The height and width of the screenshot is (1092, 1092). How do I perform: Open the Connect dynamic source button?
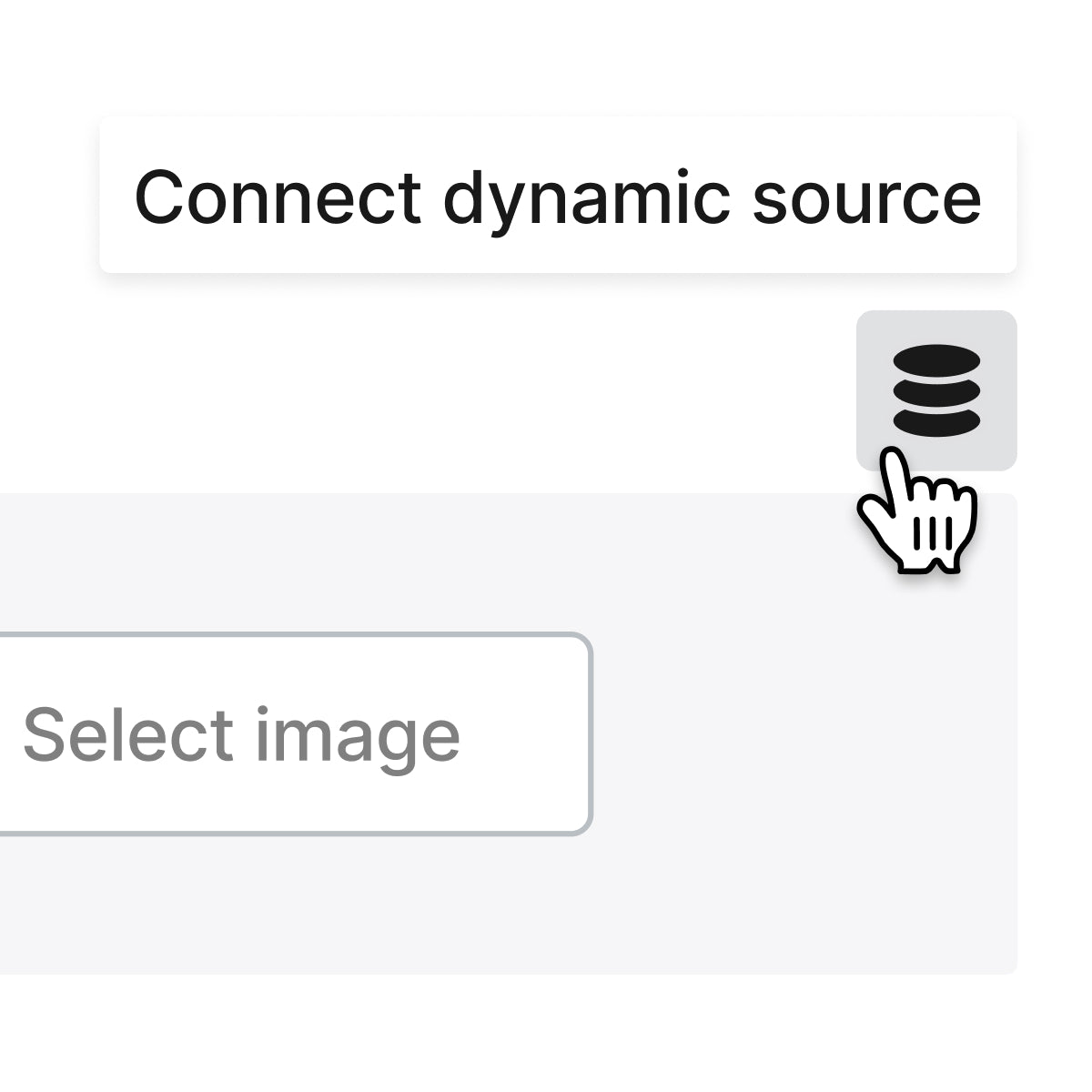pyautogui.click(x=557, y=196)
